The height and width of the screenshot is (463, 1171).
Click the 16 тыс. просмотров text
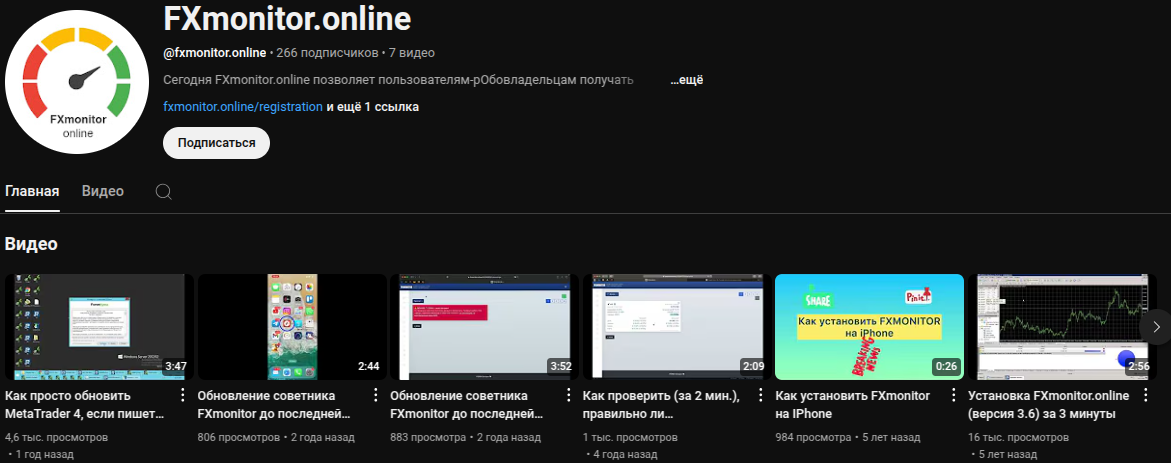click(1018, 437)
